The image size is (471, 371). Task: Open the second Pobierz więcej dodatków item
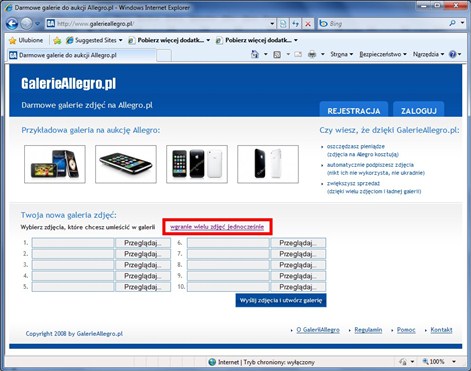coord(256,40)
